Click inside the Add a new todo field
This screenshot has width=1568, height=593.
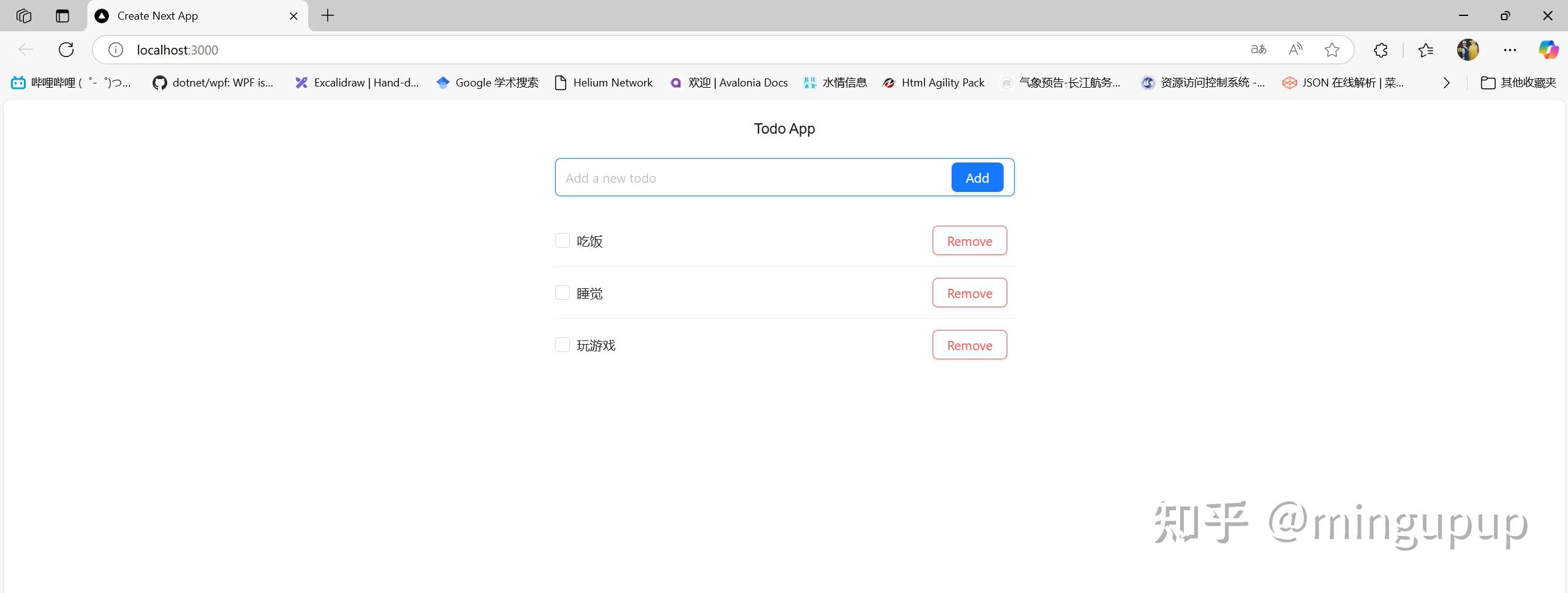pos(705,177)
